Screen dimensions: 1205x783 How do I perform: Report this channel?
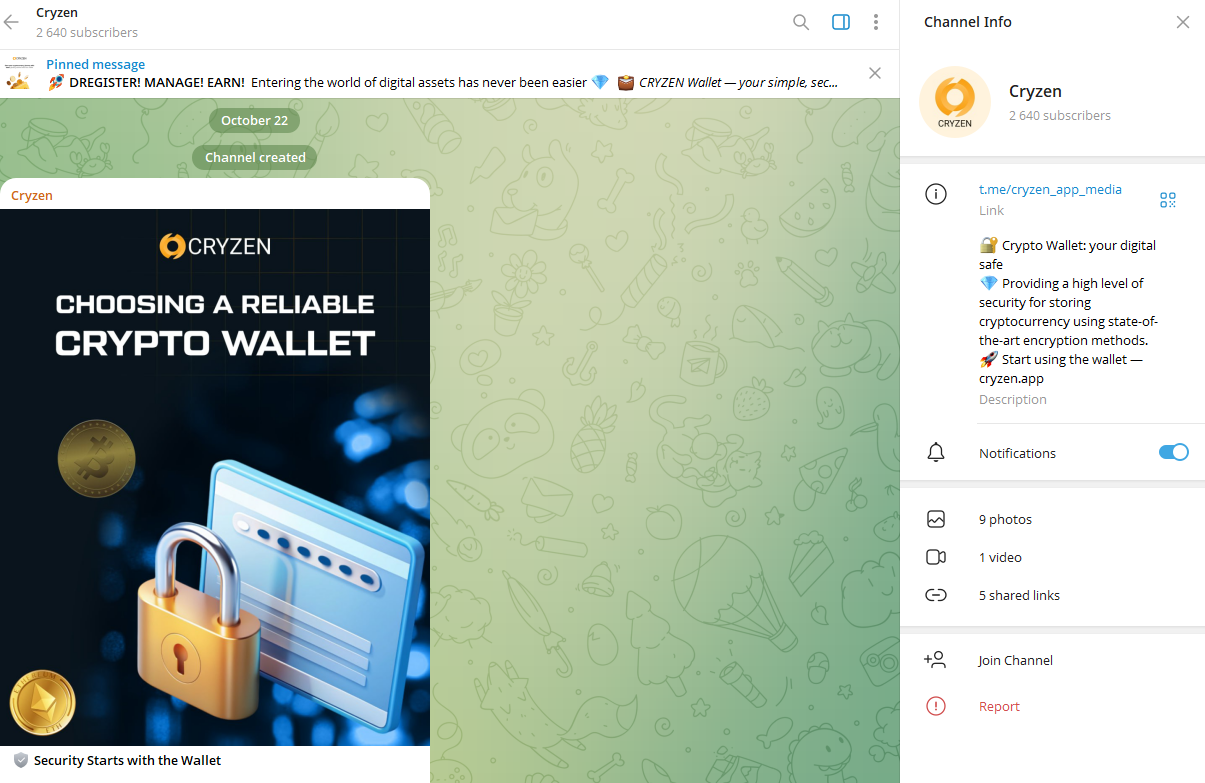(x=999, y=706)
